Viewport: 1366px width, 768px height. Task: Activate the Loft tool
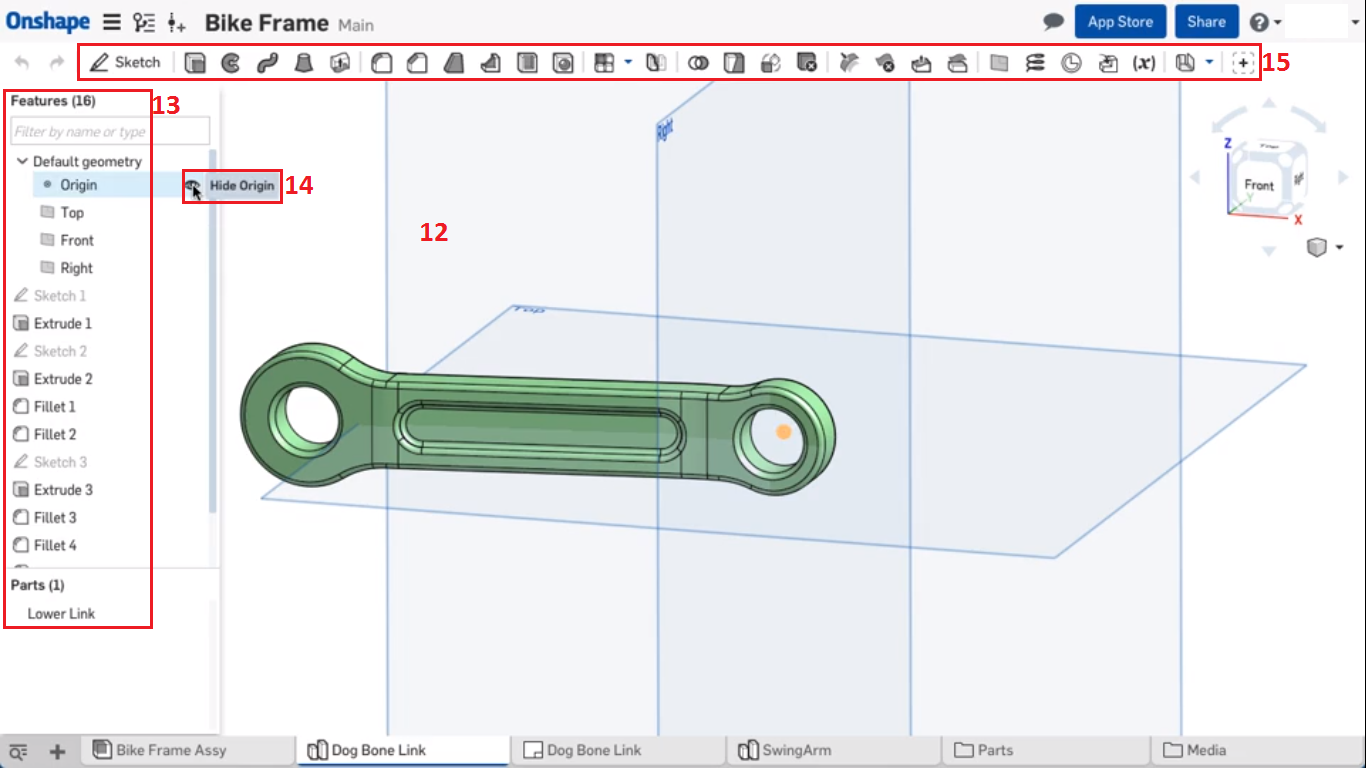tap(303, 63)
